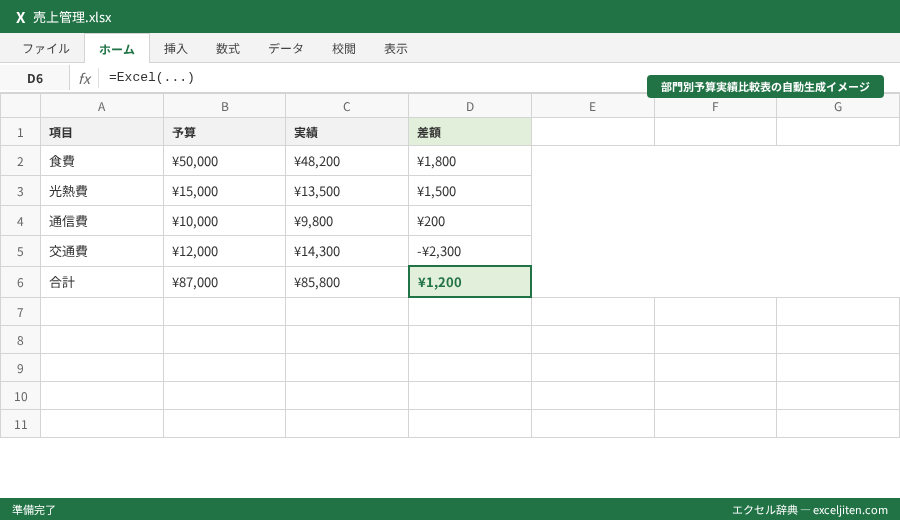Select column B header
This screenshot has height=520, width=900.
click(224, 106)
